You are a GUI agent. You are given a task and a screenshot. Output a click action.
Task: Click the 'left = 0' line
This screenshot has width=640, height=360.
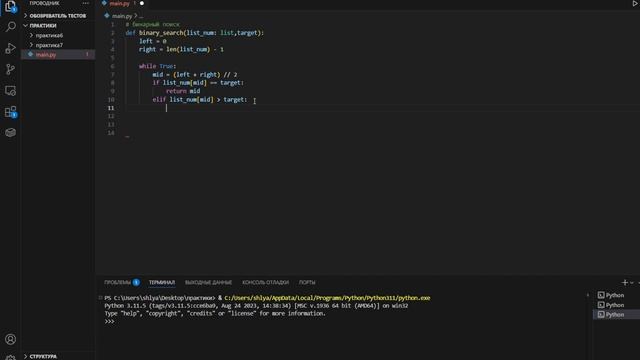pyautogui.click(x=152, y=41)
